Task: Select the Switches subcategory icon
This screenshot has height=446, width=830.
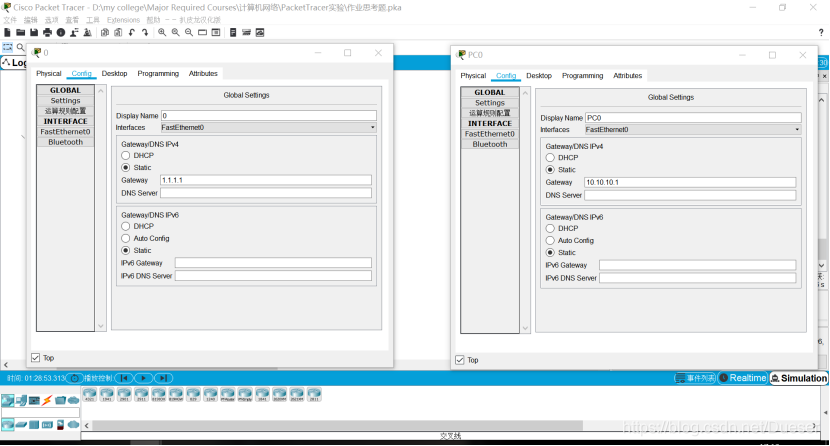Action: pos(21,424)
